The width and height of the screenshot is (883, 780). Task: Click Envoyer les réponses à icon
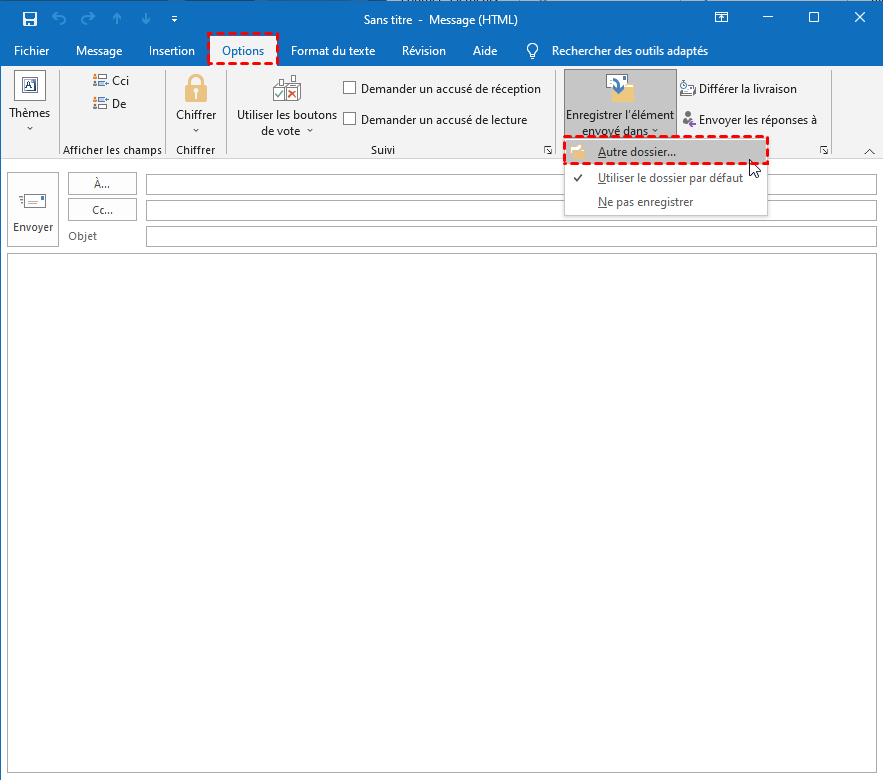tap(688, 120)
